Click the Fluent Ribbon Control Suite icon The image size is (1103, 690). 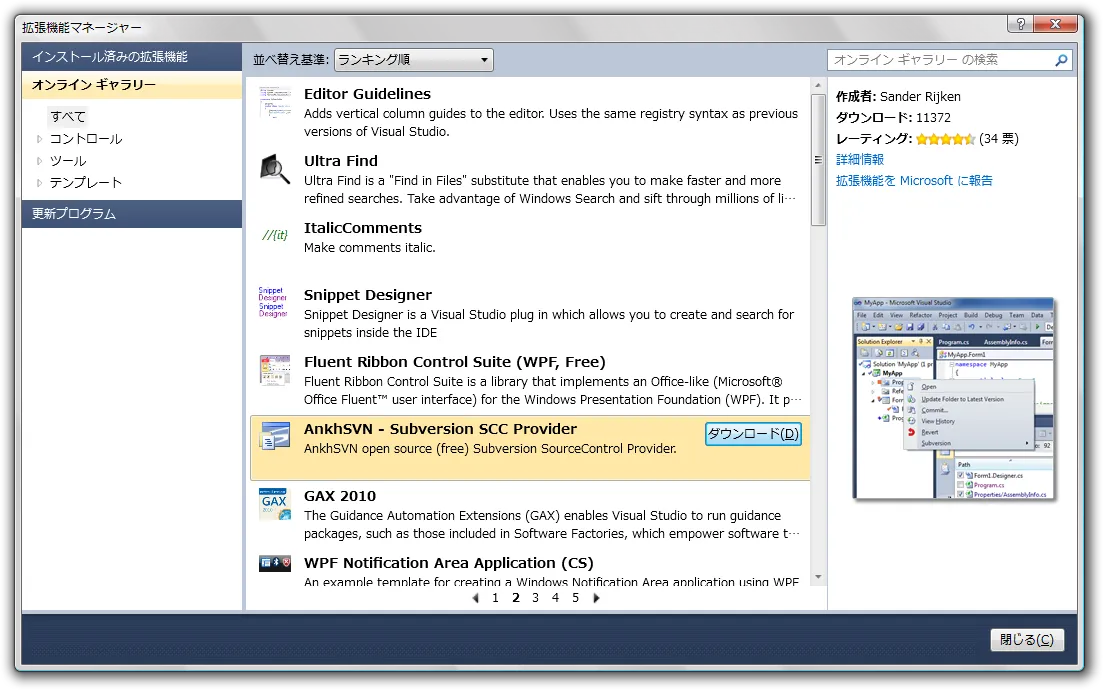(x=274, y=370)
